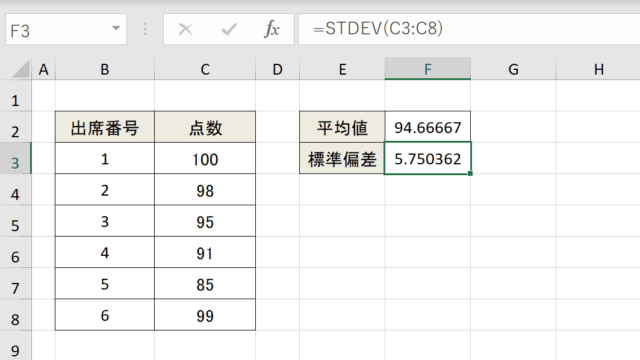Select the 平均値 value cell 94.66667

click(427, 127)
